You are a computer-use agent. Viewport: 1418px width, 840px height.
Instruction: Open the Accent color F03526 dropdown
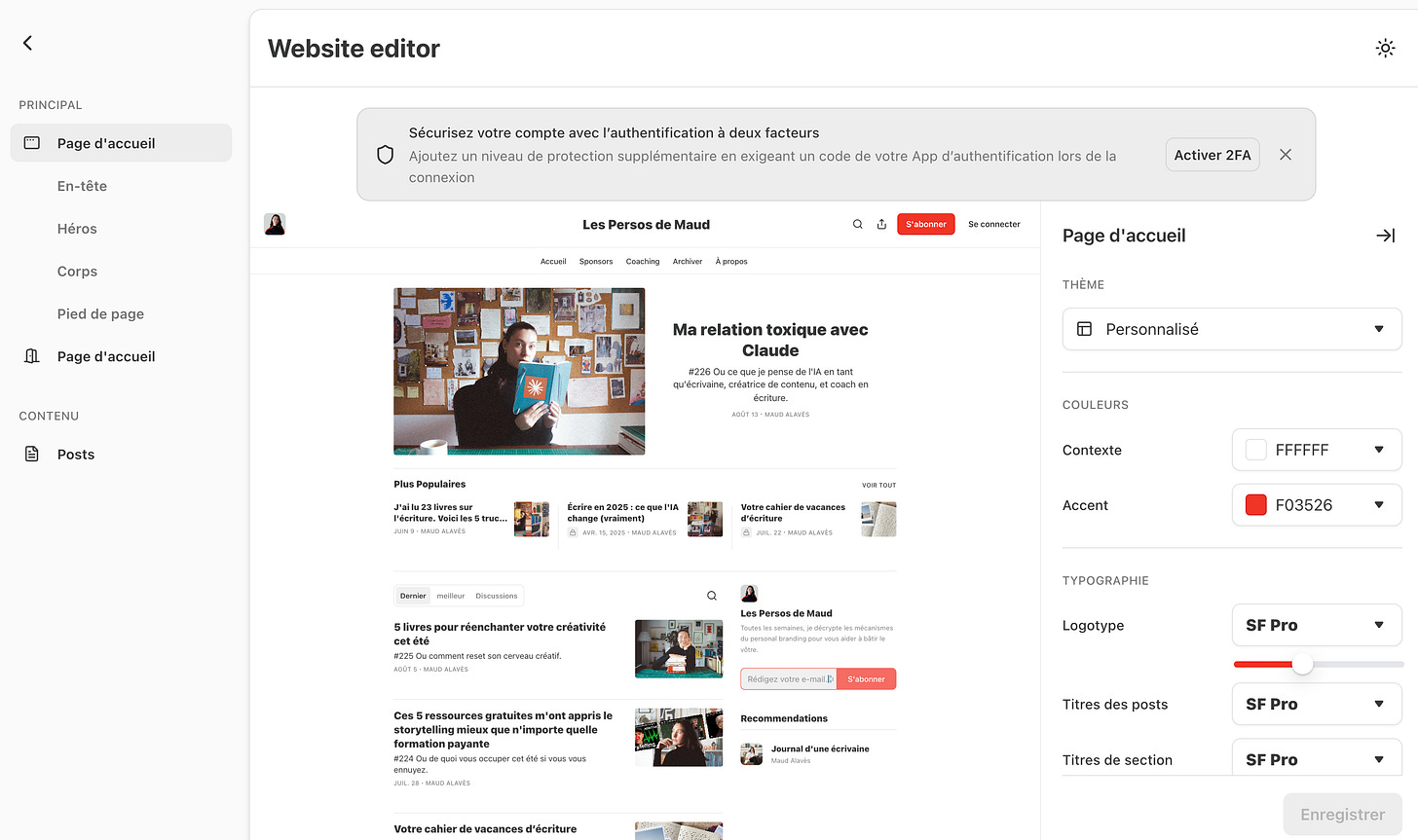click(1317, 505)
